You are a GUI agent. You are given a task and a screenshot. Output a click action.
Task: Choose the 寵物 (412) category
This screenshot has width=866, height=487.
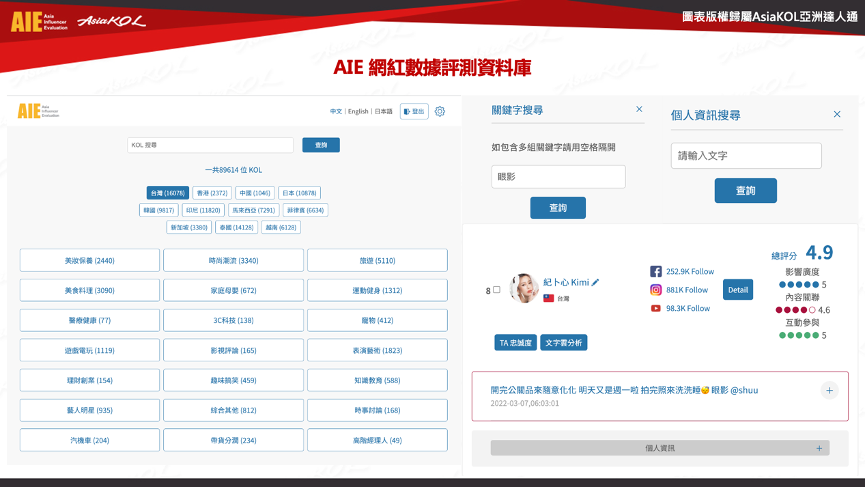pyautogui.click(x=377, y=320)
